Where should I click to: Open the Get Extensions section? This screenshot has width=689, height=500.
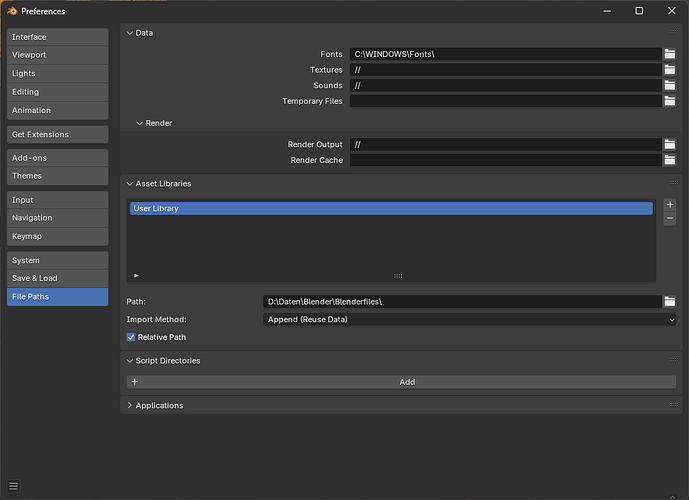pyautogui.click(x=58, y=134)
